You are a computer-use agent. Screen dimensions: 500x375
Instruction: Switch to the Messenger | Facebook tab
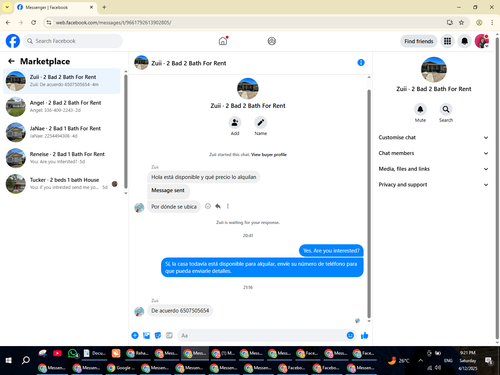click(x=55, y=7)
